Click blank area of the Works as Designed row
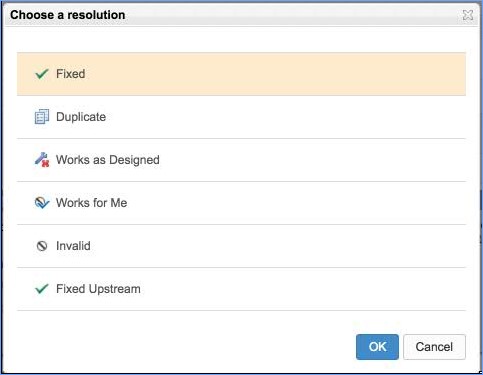 pos(310,160)
